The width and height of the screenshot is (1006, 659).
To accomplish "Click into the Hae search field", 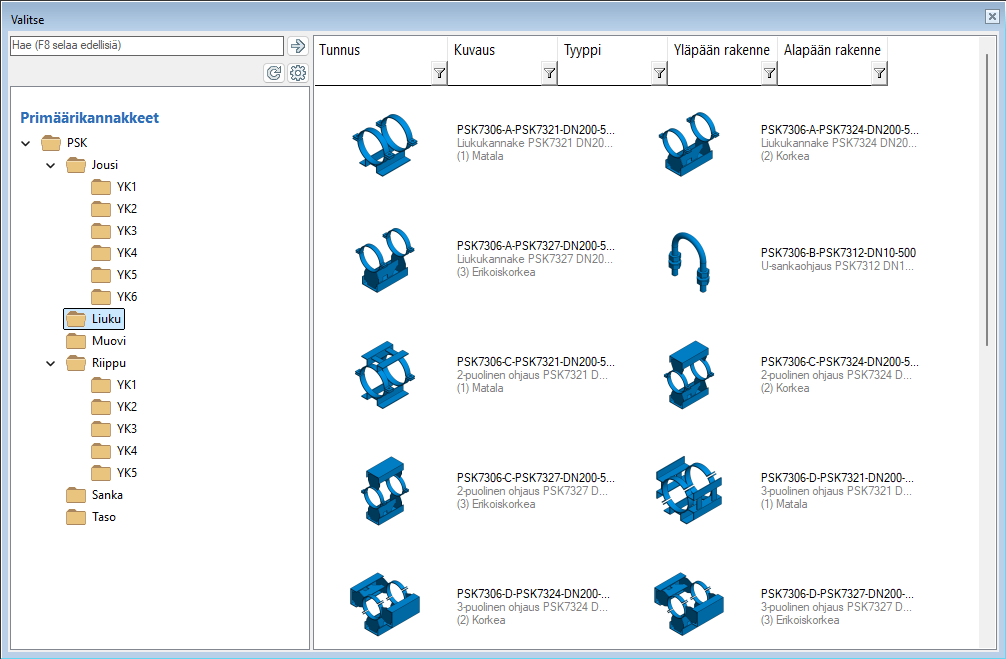I will coord(146,46).
